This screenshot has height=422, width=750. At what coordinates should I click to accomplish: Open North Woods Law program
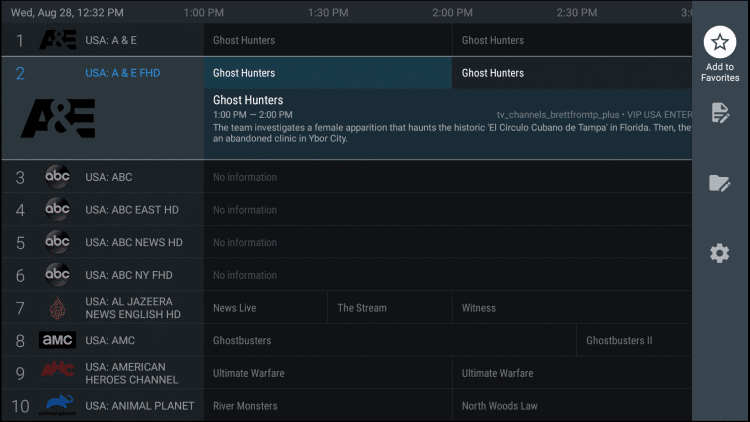(572, 406)
